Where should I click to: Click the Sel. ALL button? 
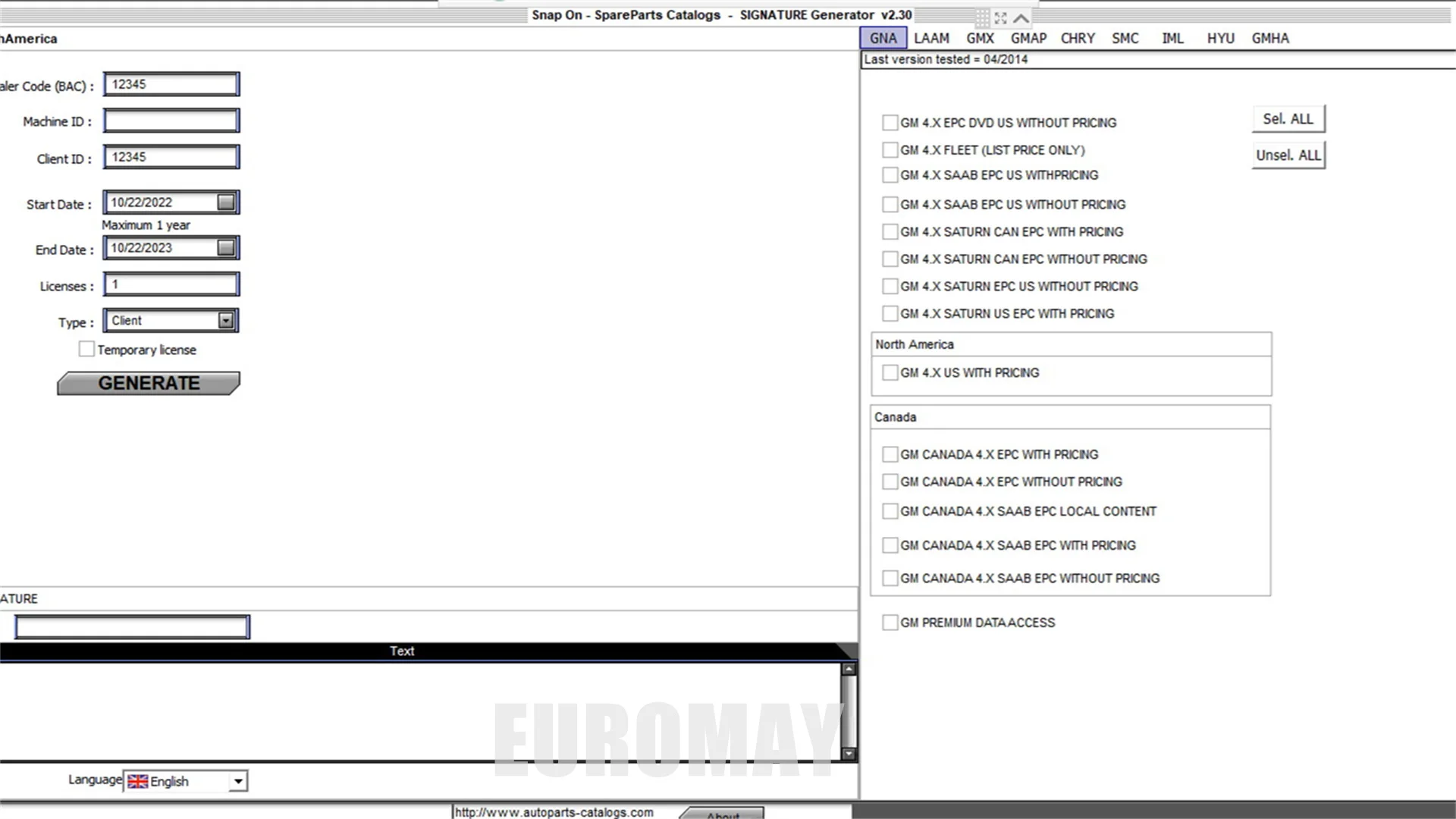click(x=1288, y=119)
